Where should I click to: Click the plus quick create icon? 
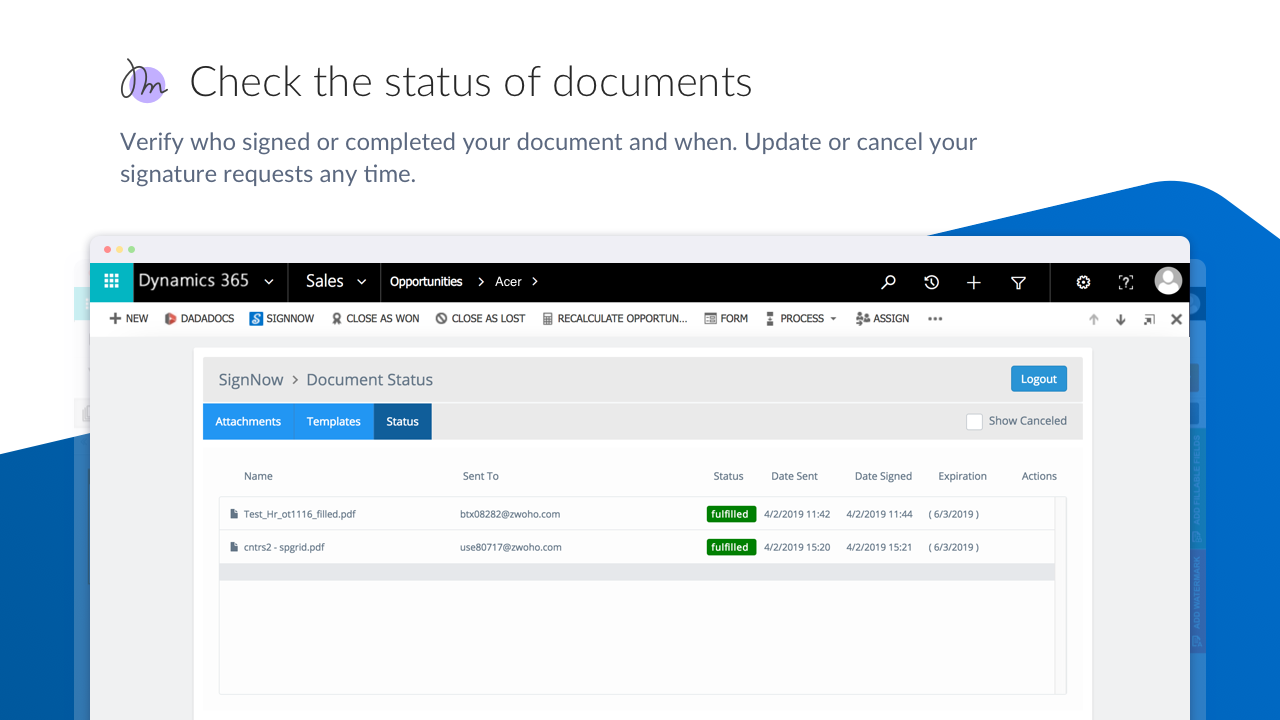974,283
